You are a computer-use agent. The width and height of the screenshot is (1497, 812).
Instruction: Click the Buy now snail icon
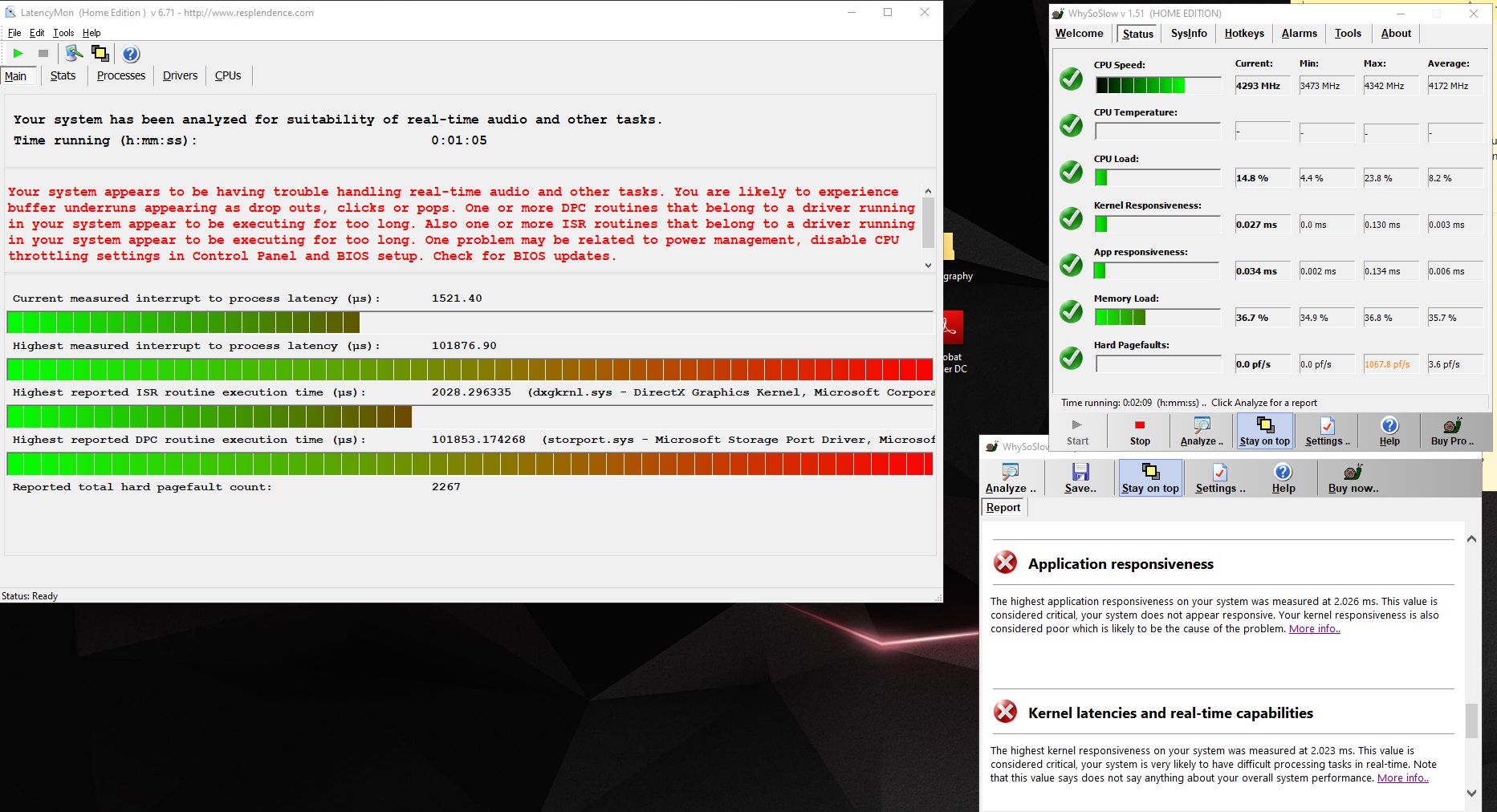click(x=1353, y=478)
